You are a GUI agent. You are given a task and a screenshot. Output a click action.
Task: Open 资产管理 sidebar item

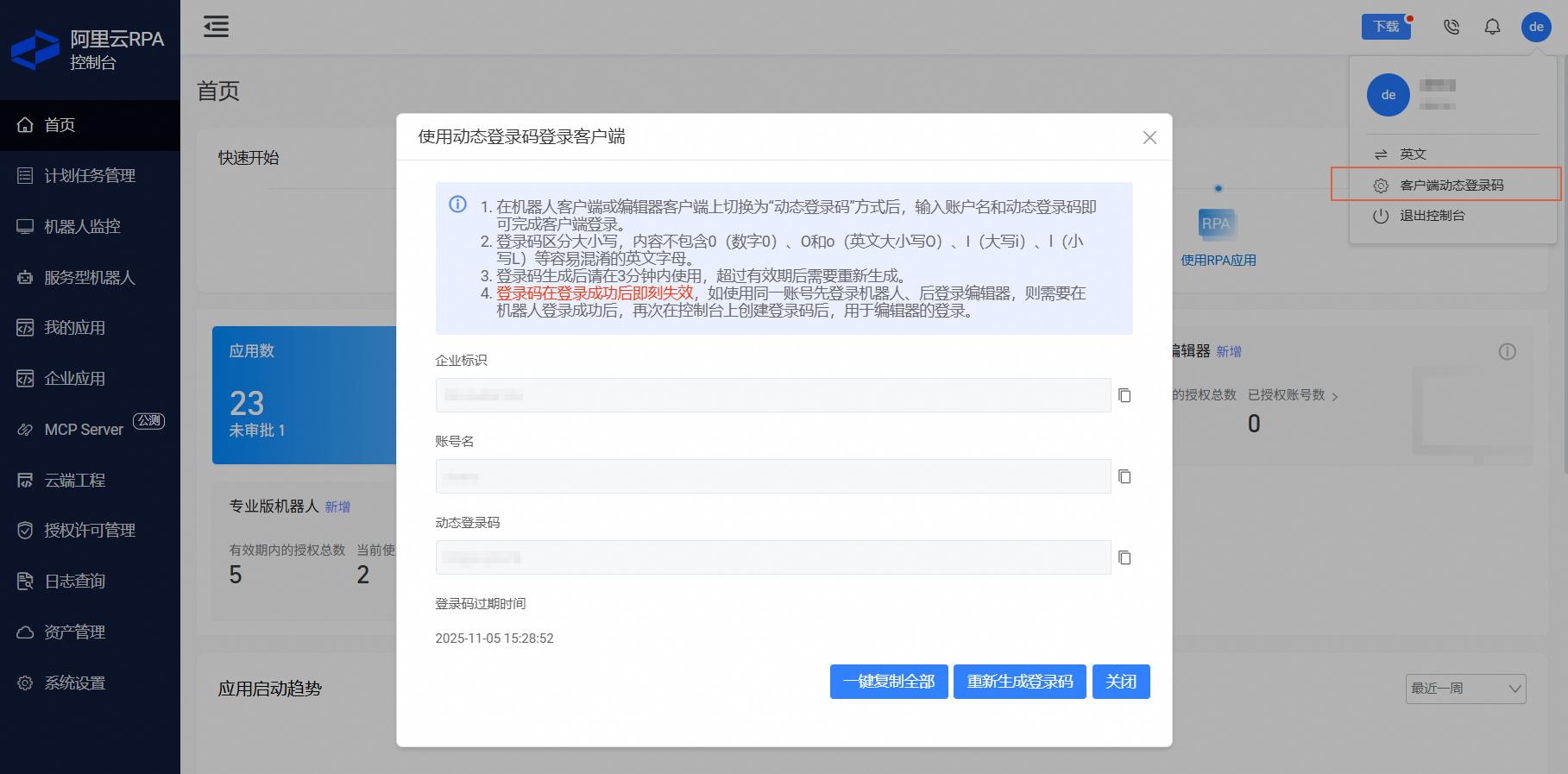point(90,632)
